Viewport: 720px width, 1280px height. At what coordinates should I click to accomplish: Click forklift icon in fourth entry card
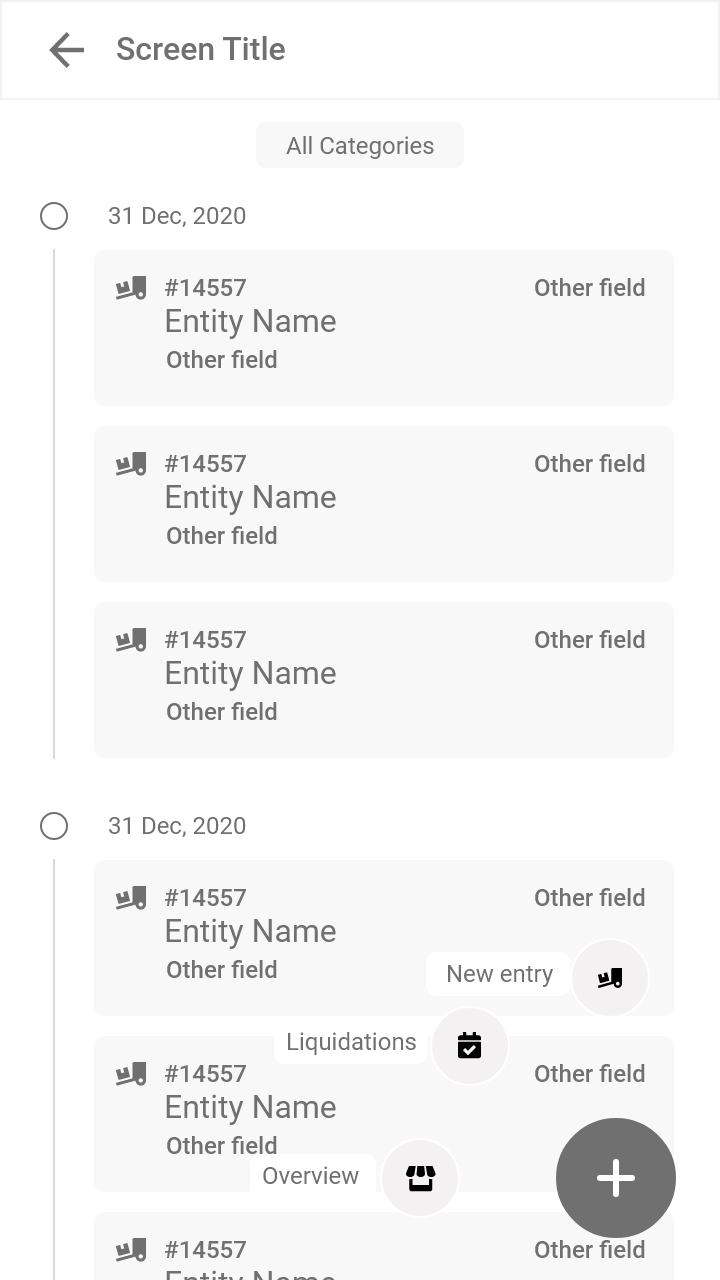click(131, 898)
